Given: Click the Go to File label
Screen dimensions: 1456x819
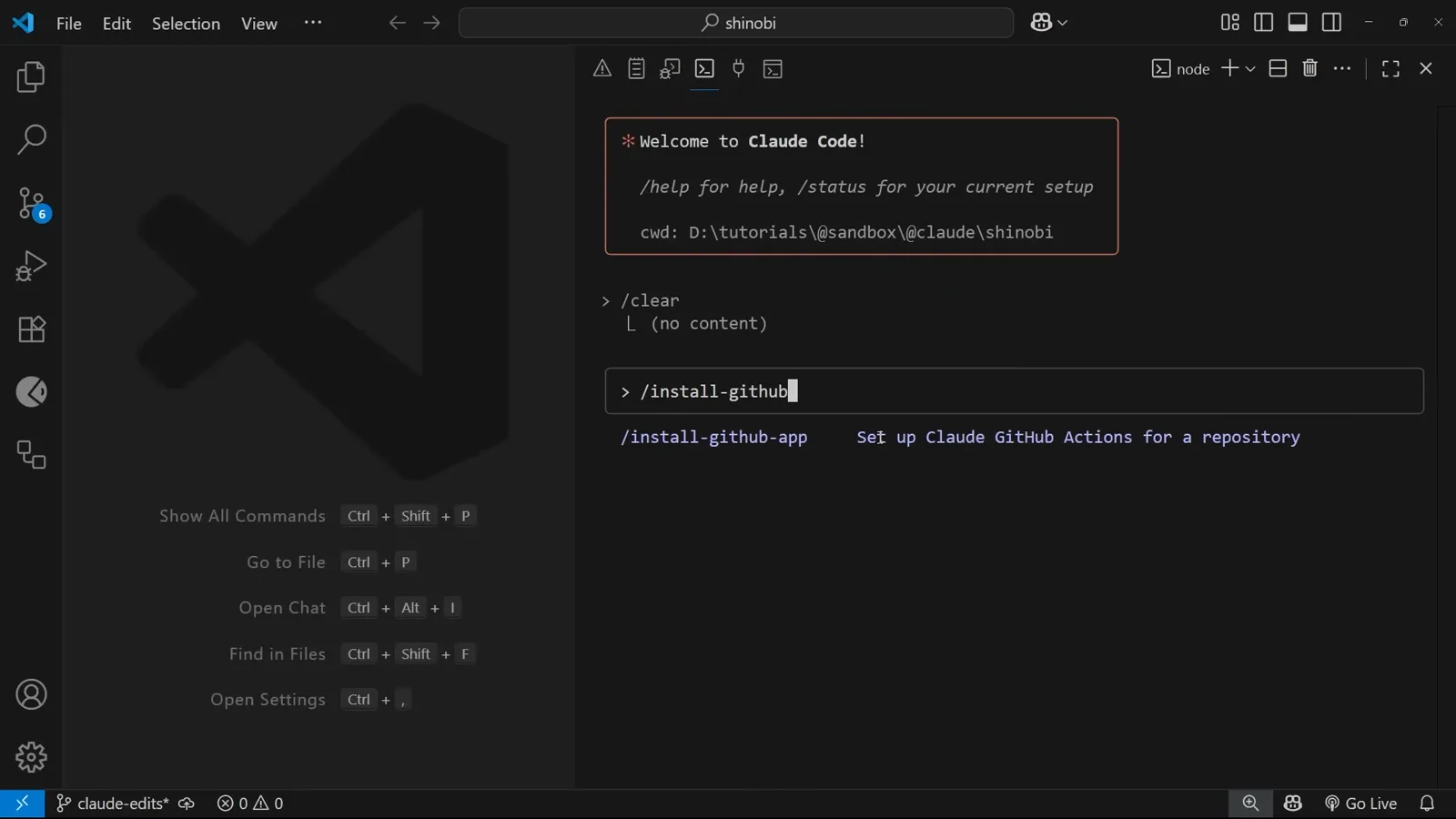Looking at the screenshot, I should (286, 562).
